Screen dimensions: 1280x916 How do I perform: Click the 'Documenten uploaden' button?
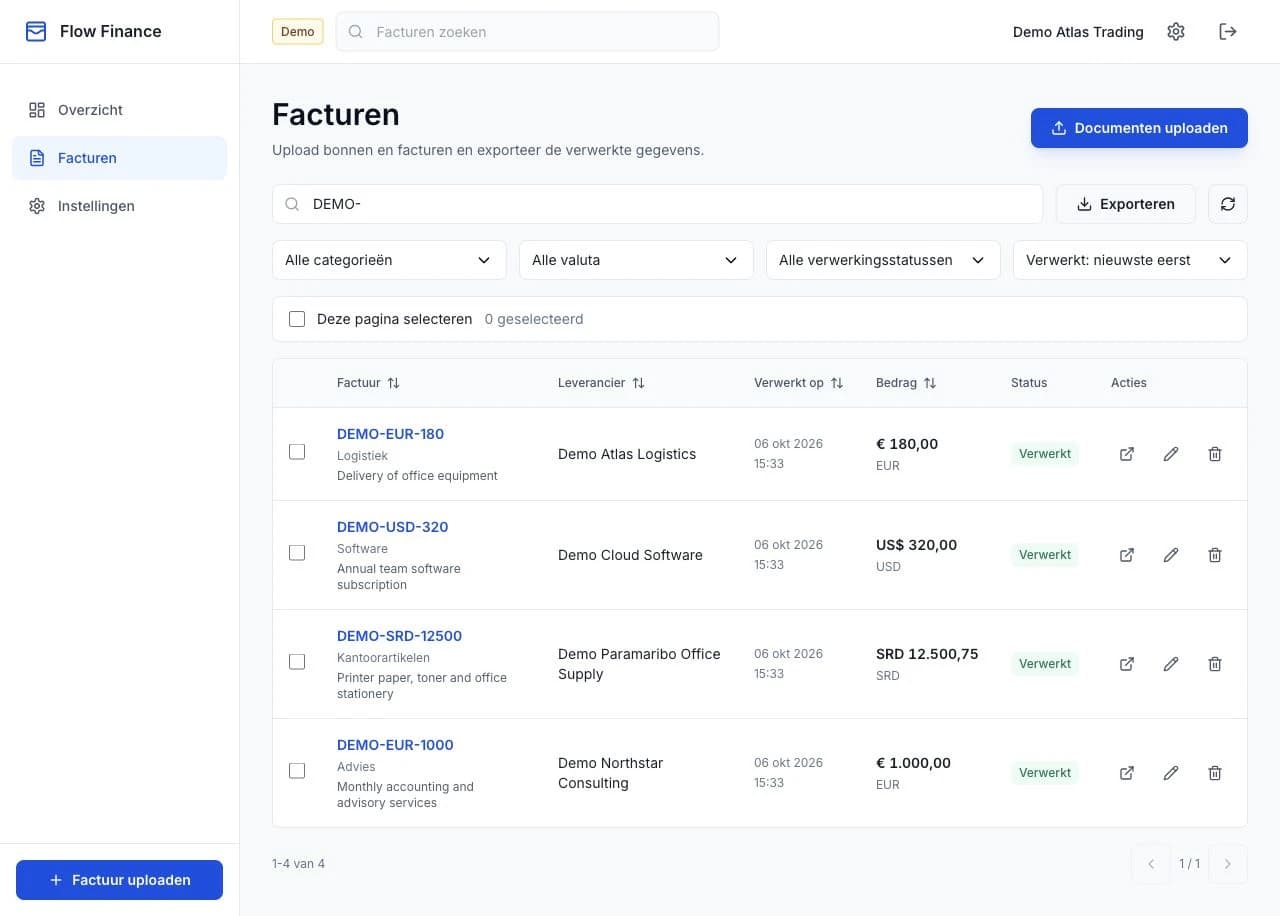click(x=1139, y=128)
